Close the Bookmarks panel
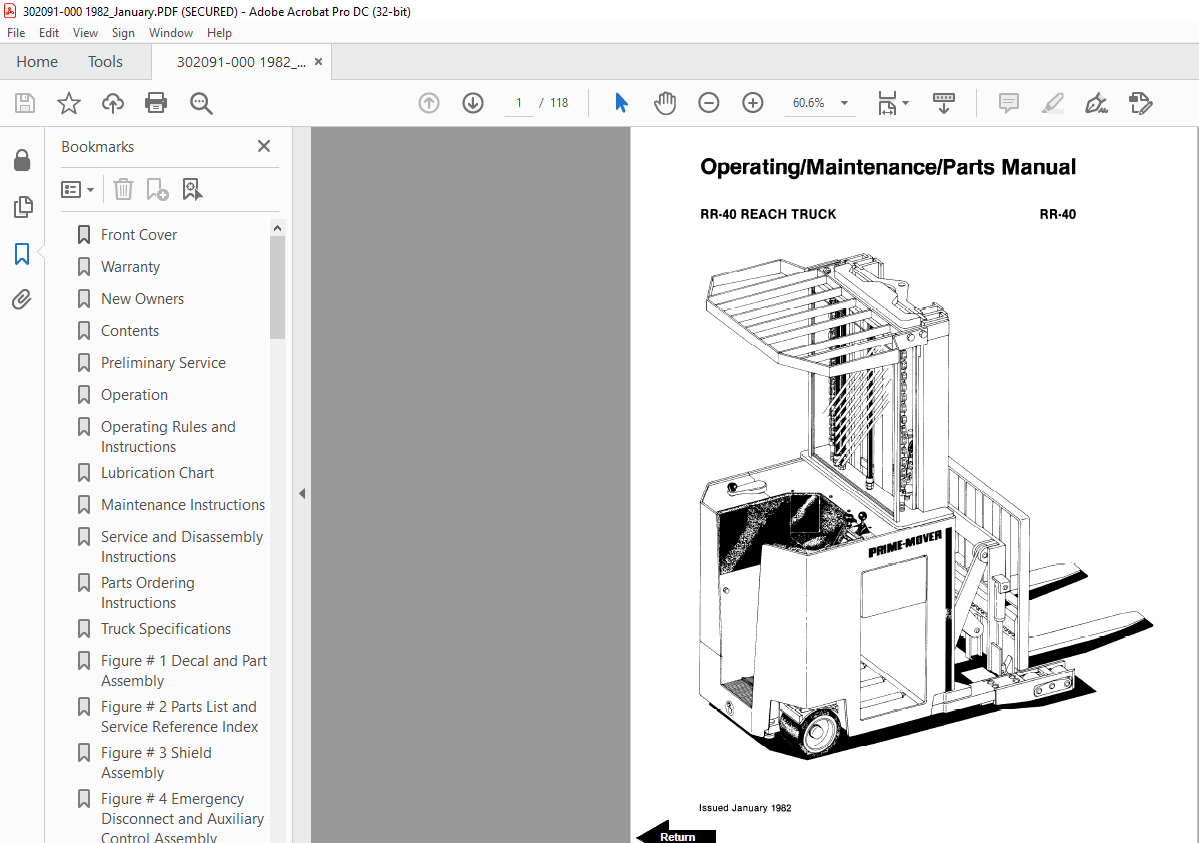 (264, 146)
